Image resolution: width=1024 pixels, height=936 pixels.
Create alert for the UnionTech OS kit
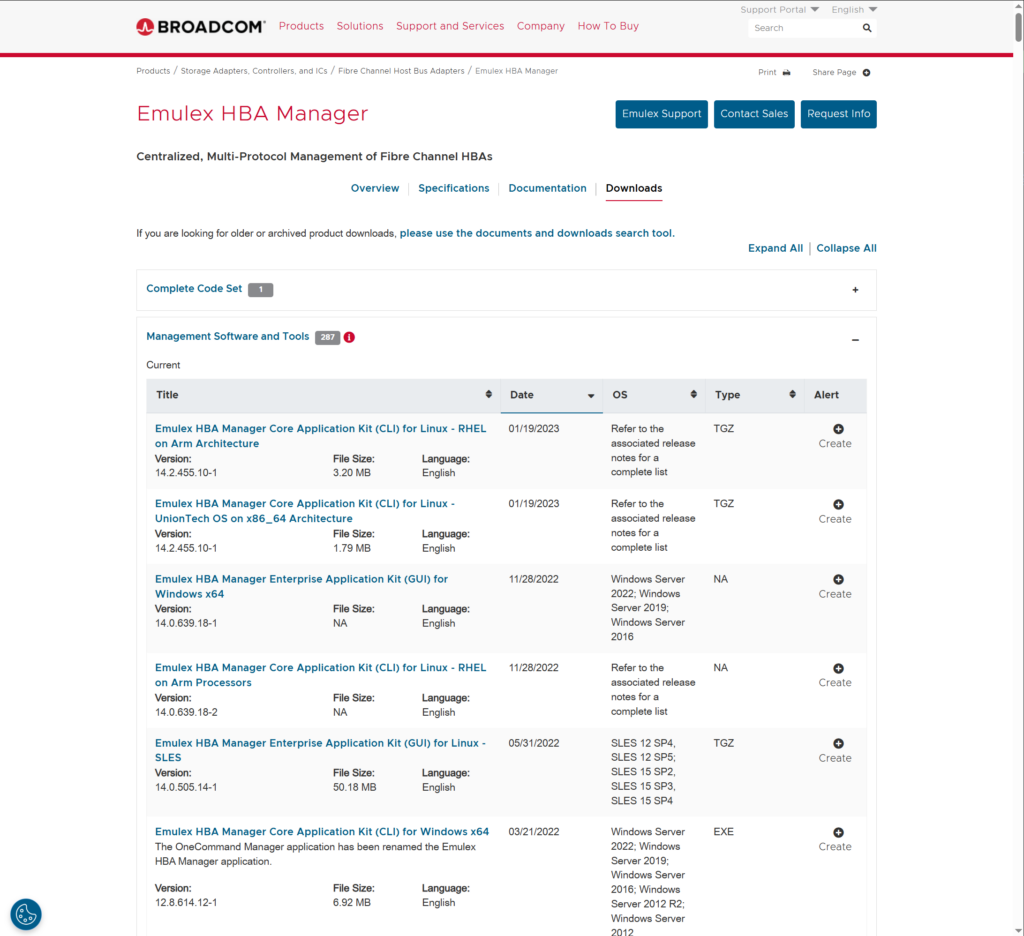[x=838, y=505]
